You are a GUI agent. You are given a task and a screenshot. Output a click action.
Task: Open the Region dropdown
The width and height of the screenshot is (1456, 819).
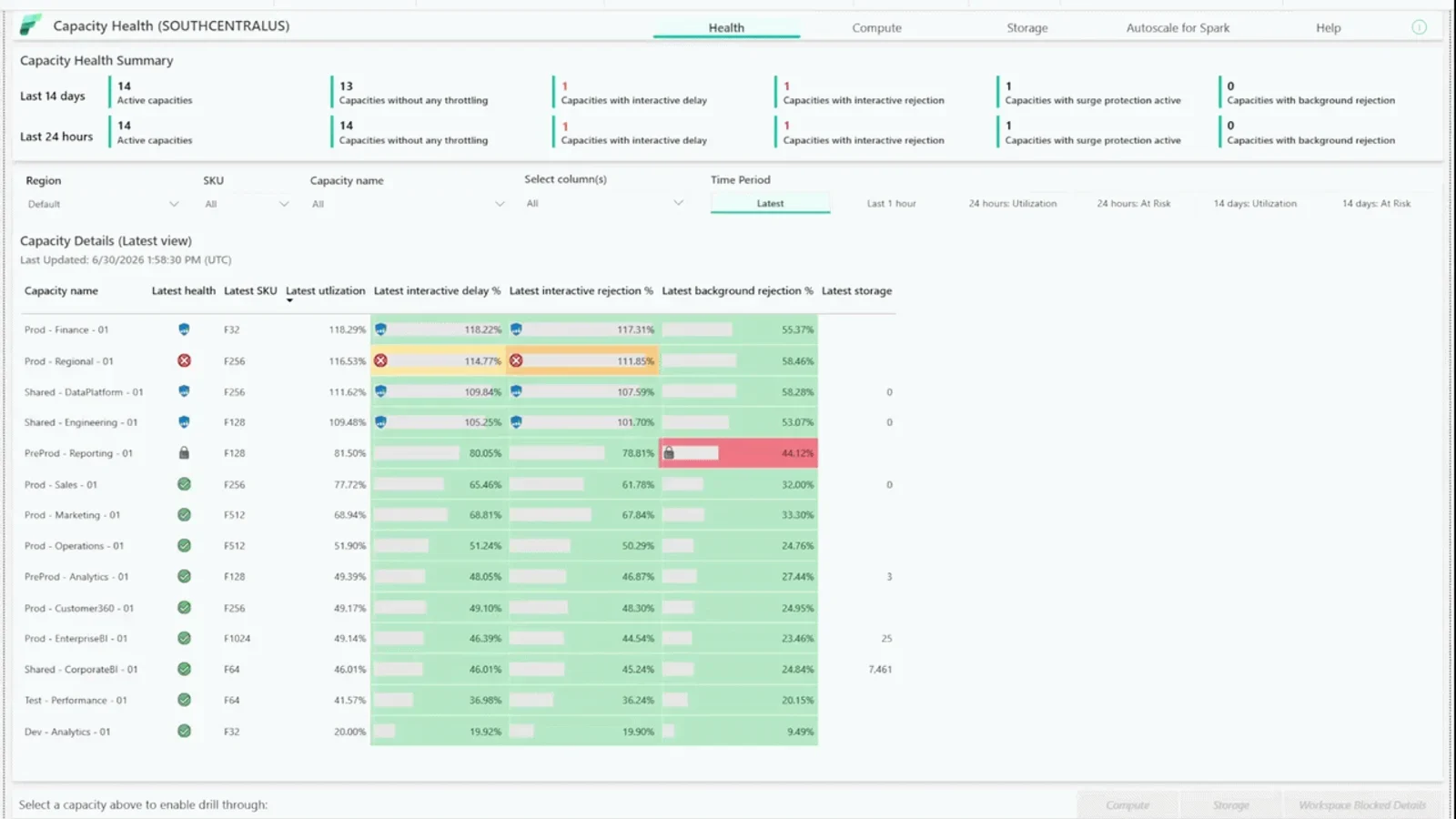click(x=103, y=204)
